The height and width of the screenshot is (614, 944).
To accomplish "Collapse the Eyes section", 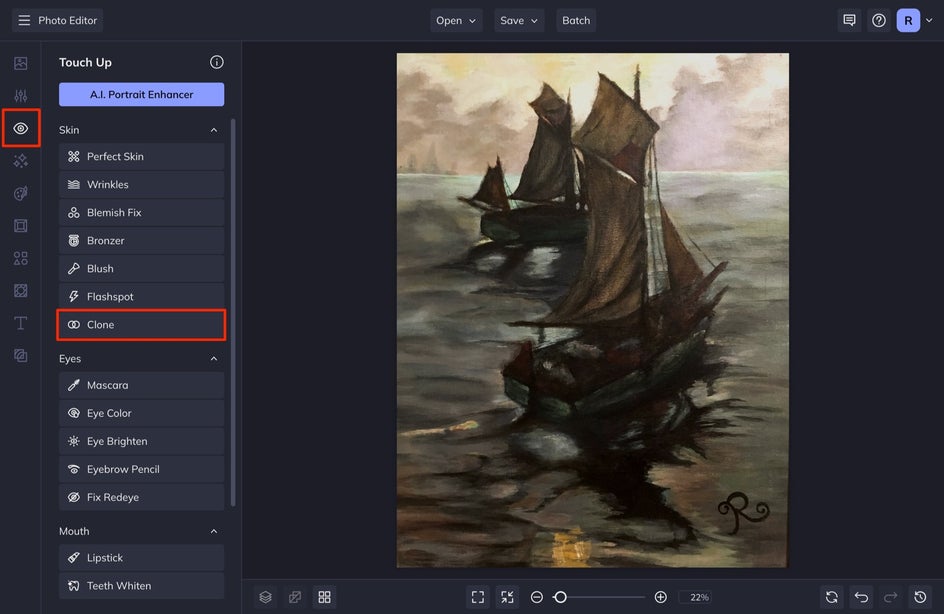I will point(214,359).
